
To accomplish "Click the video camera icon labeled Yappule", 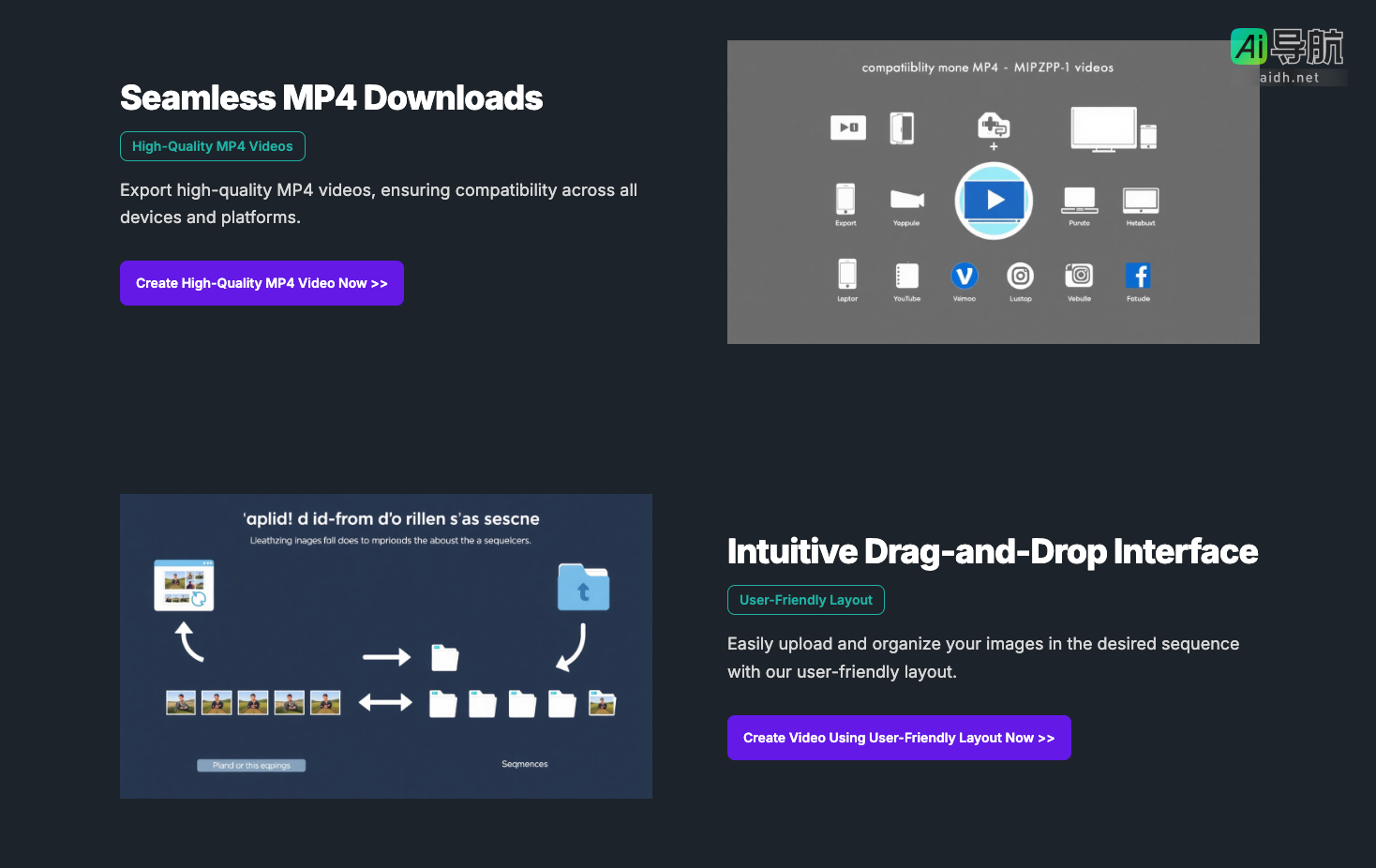I will (x=906, y=199).
